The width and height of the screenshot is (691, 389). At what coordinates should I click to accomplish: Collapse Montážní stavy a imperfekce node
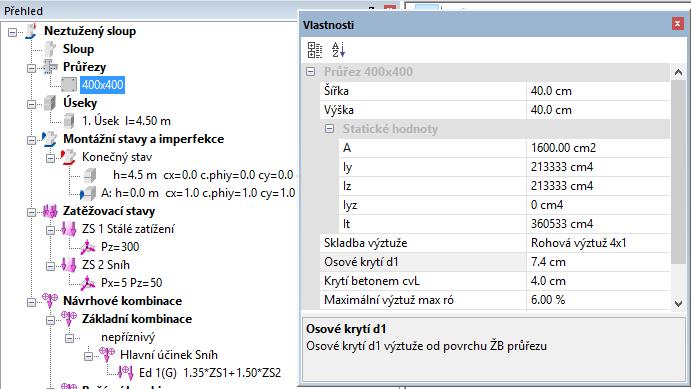(x=31, y=140)
